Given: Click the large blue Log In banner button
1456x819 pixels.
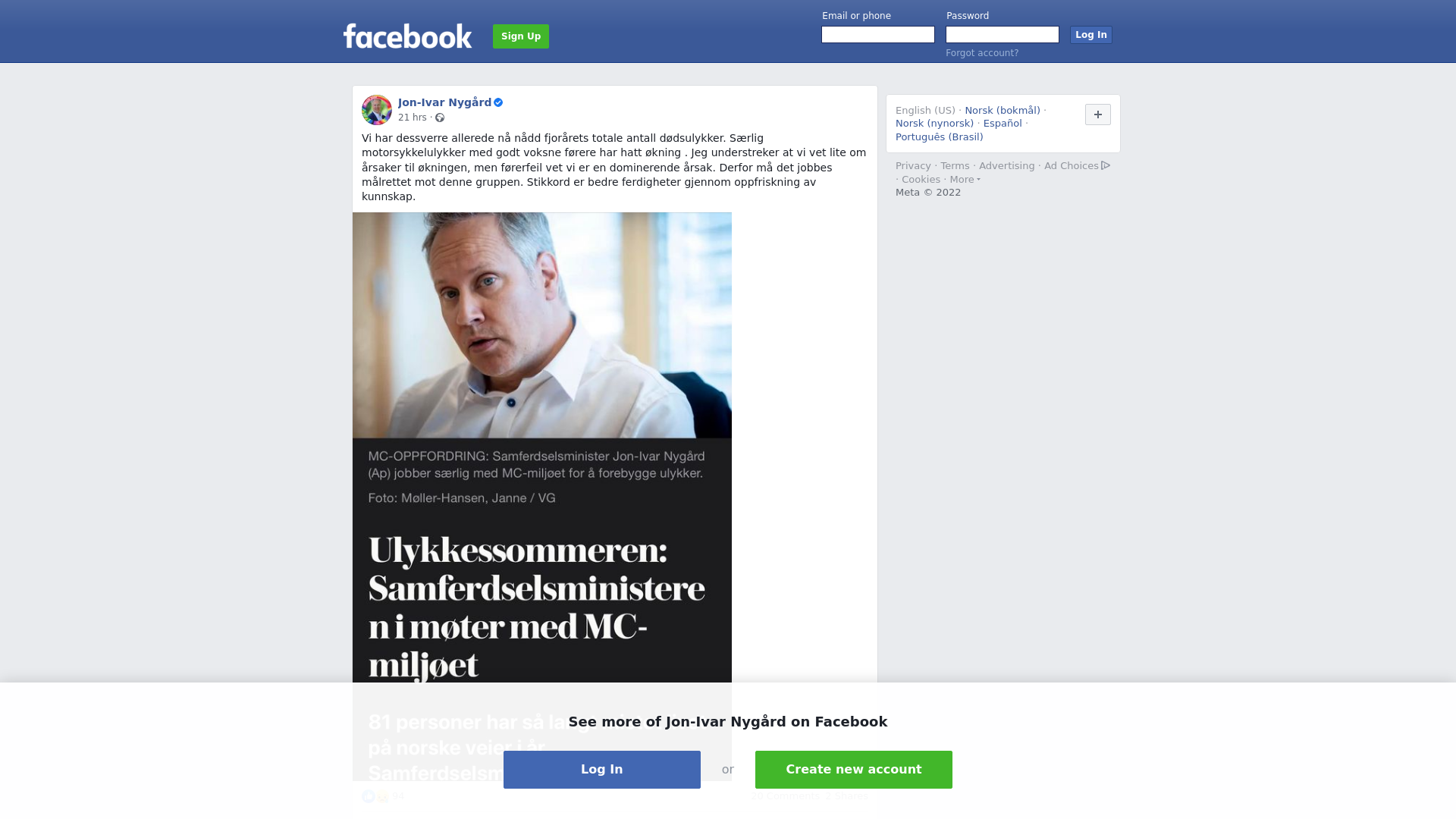Looking at the screenshot, I should [x=602, y=770].
